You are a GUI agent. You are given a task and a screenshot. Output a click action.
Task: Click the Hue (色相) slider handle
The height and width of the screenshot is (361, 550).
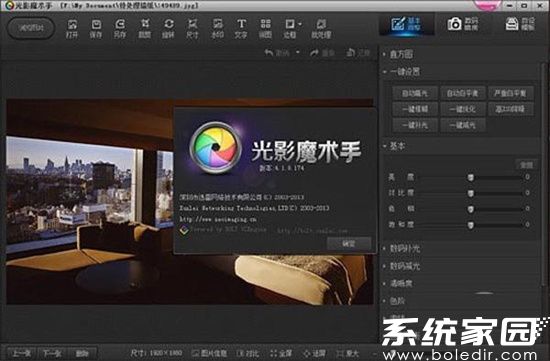point(471,209)
